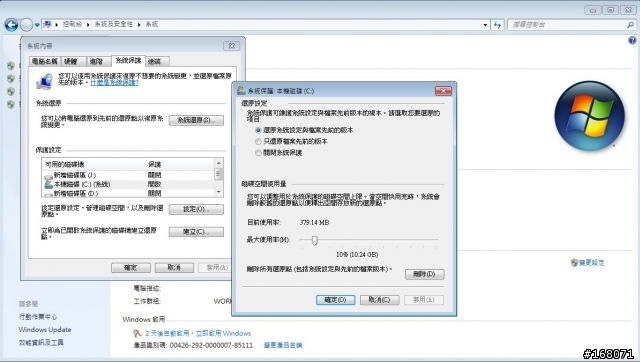The width and height of the screenshot is (640, 362).
Task: Click the 最大使用率 slider thumb
Action: coord(315,240)
